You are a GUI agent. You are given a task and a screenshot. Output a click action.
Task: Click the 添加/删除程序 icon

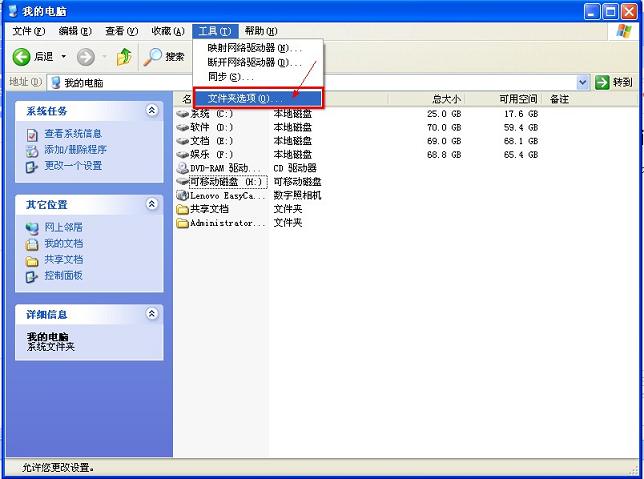32,151
